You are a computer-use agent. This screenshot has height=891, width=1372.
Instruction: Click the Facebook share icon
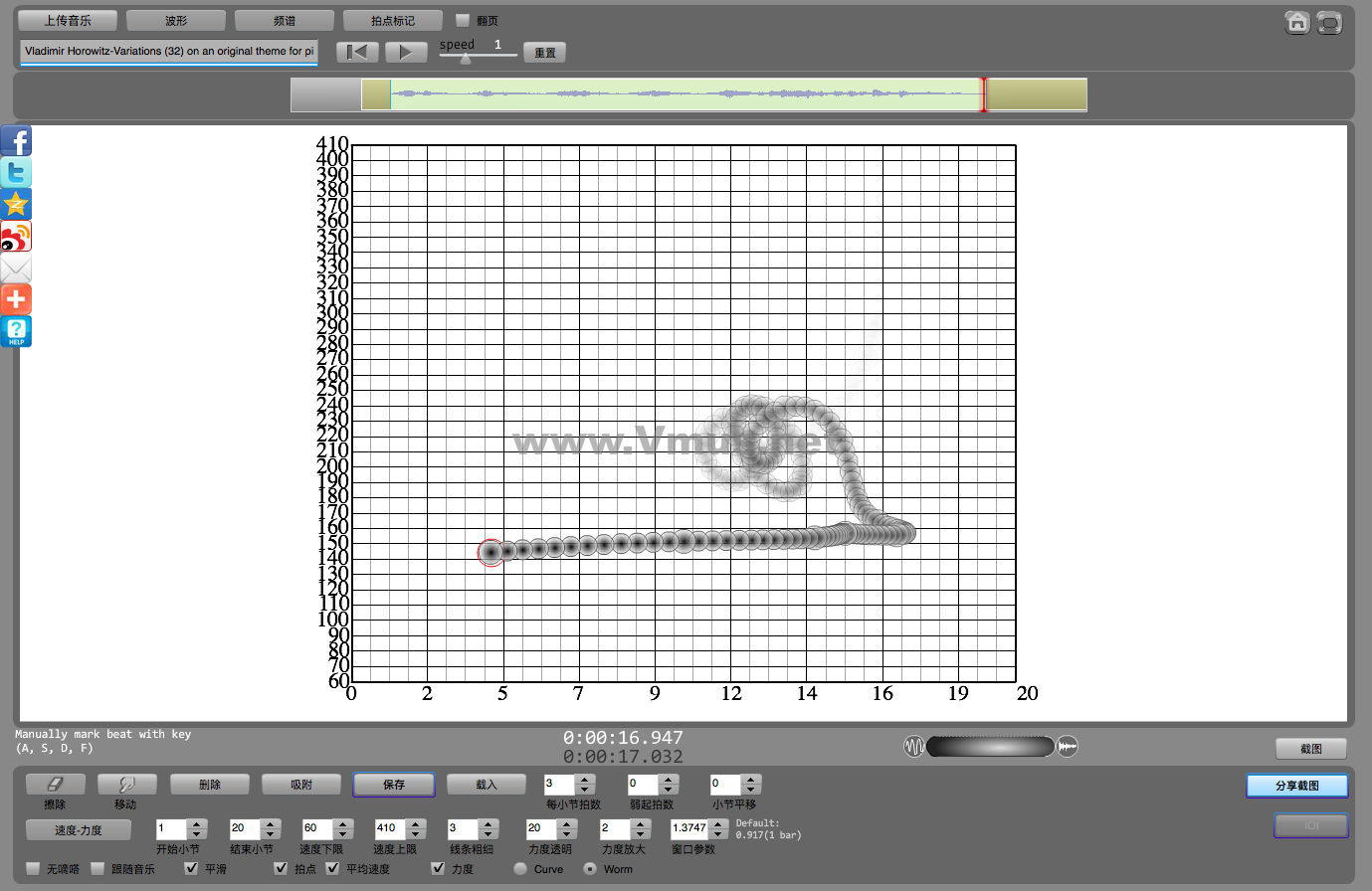pos(16,141)
